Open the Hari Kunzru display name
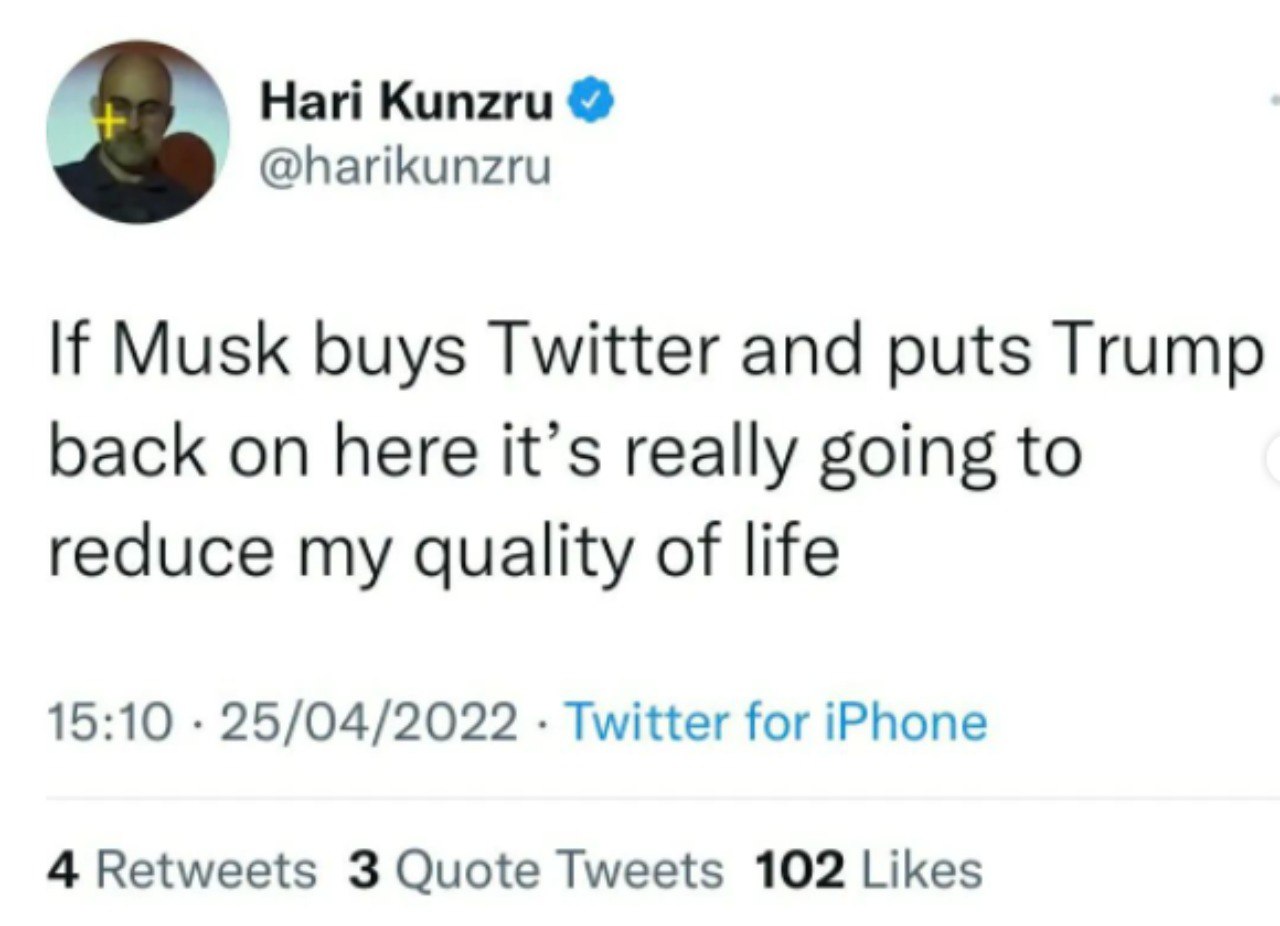 coord(407,102)
